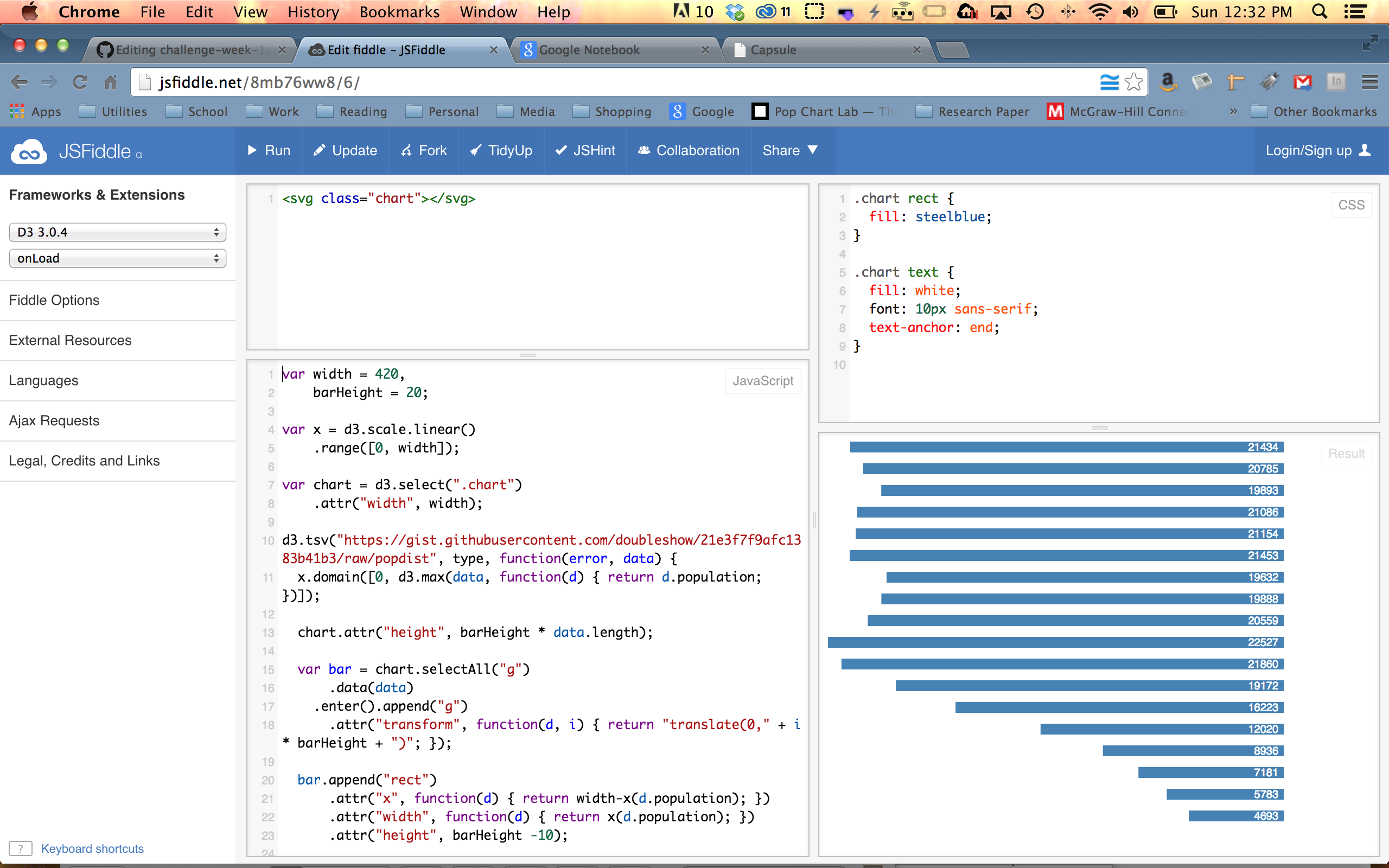1389x868 pixels.
Task: Click the Wi-Fi status icon
Action: (x=1099, y=11)
